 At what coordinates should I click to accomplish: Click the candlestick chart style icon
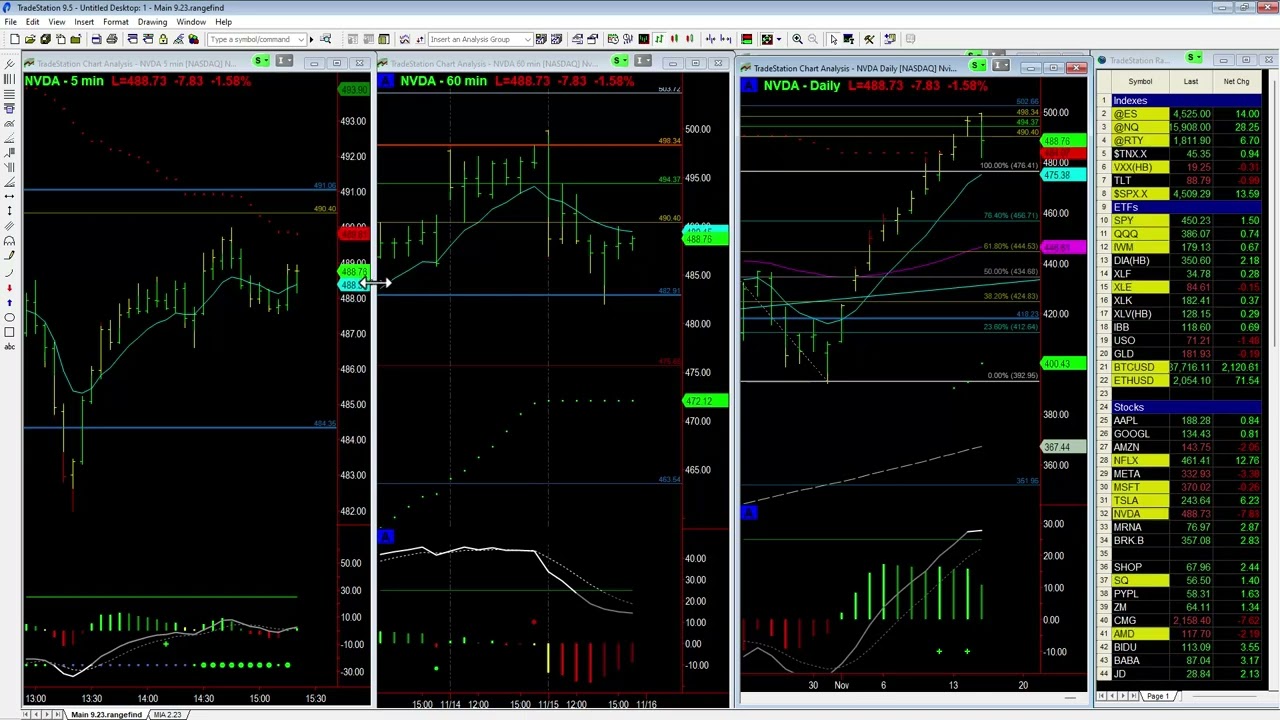pyautogui.click(x=674, y=39)
